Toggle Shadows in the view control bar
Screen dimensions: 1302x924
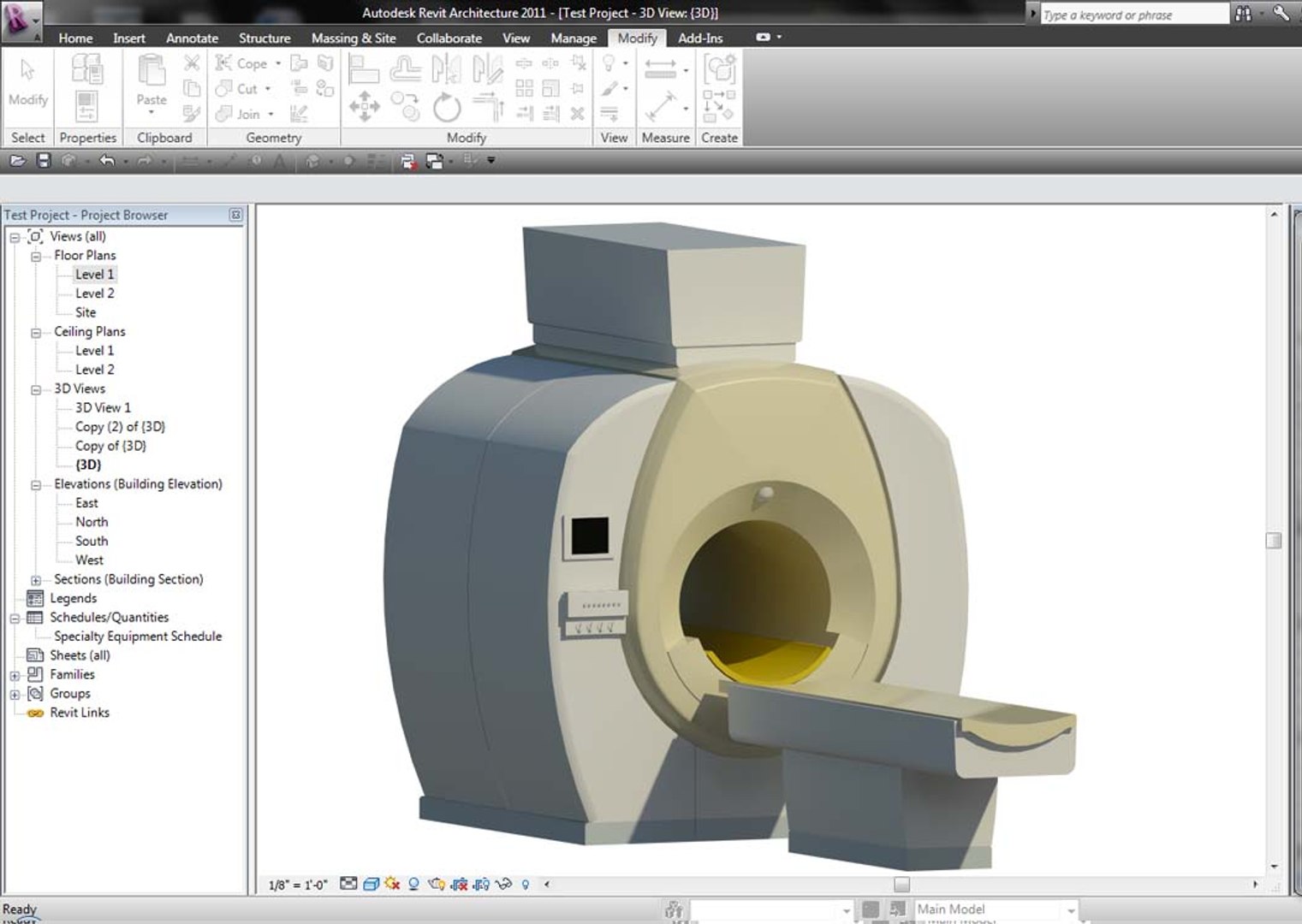[x=413, y=884]
